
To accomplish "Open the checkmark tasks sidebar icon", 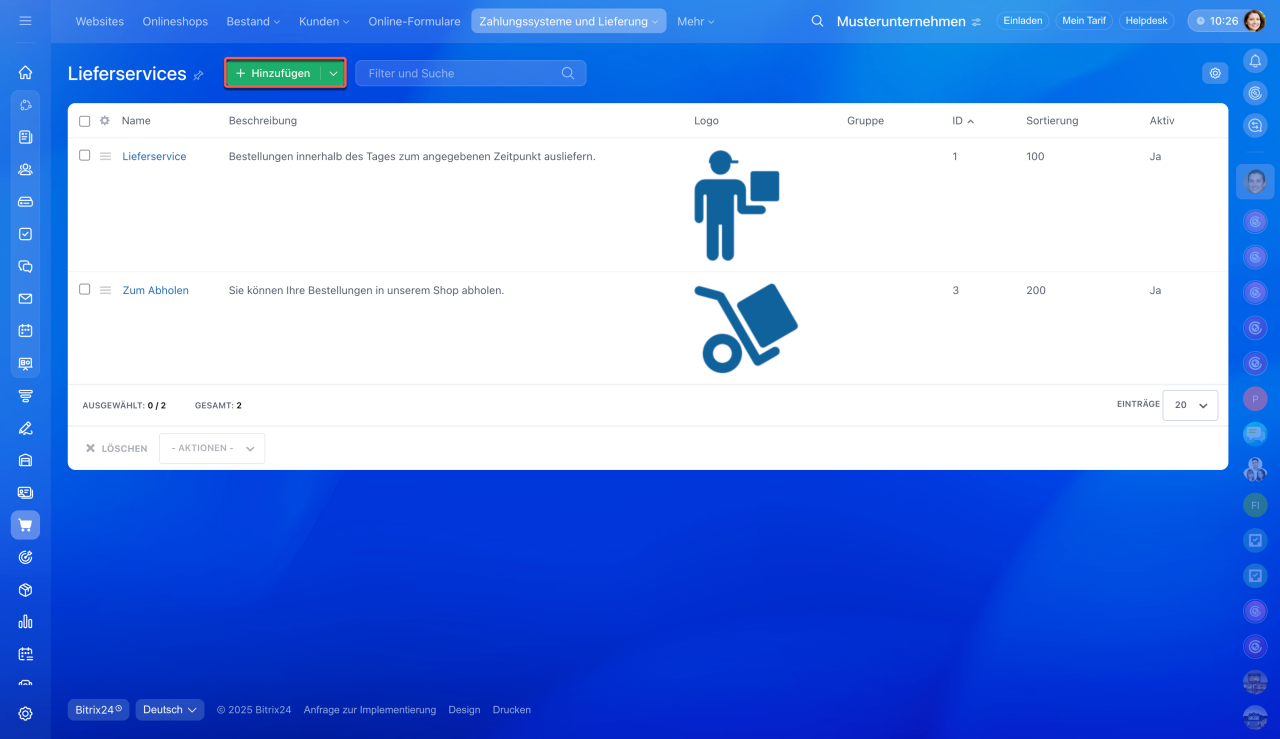I will [25, 234].
